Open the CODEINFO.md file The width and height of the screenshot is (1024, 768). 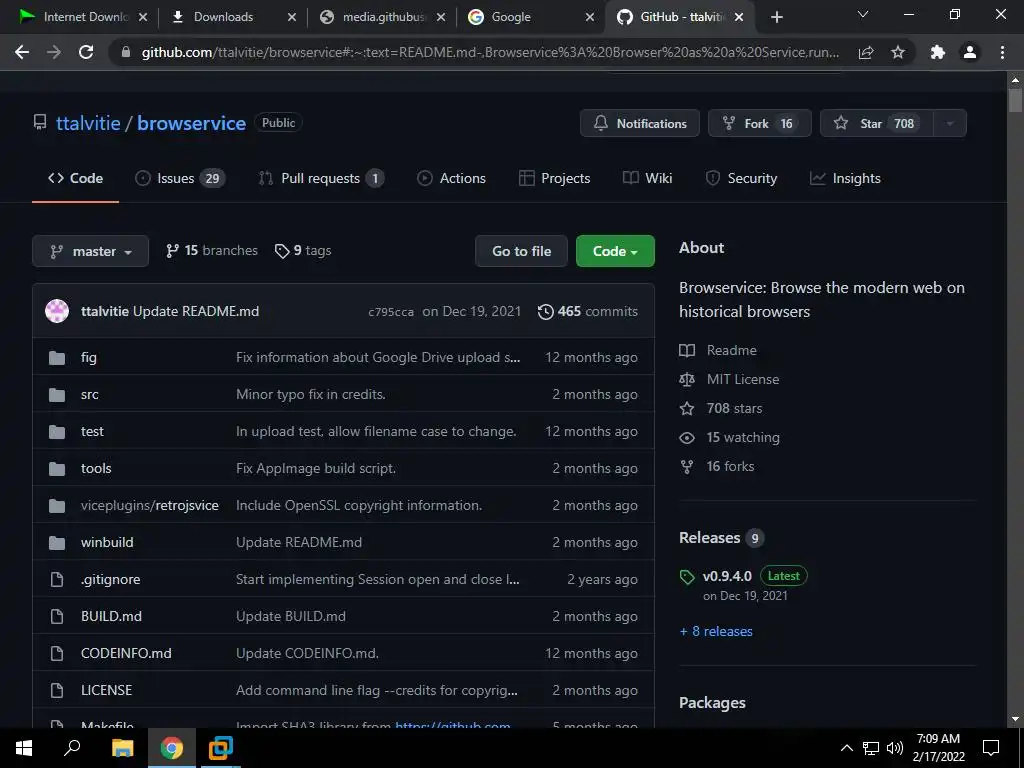point(126,654)
